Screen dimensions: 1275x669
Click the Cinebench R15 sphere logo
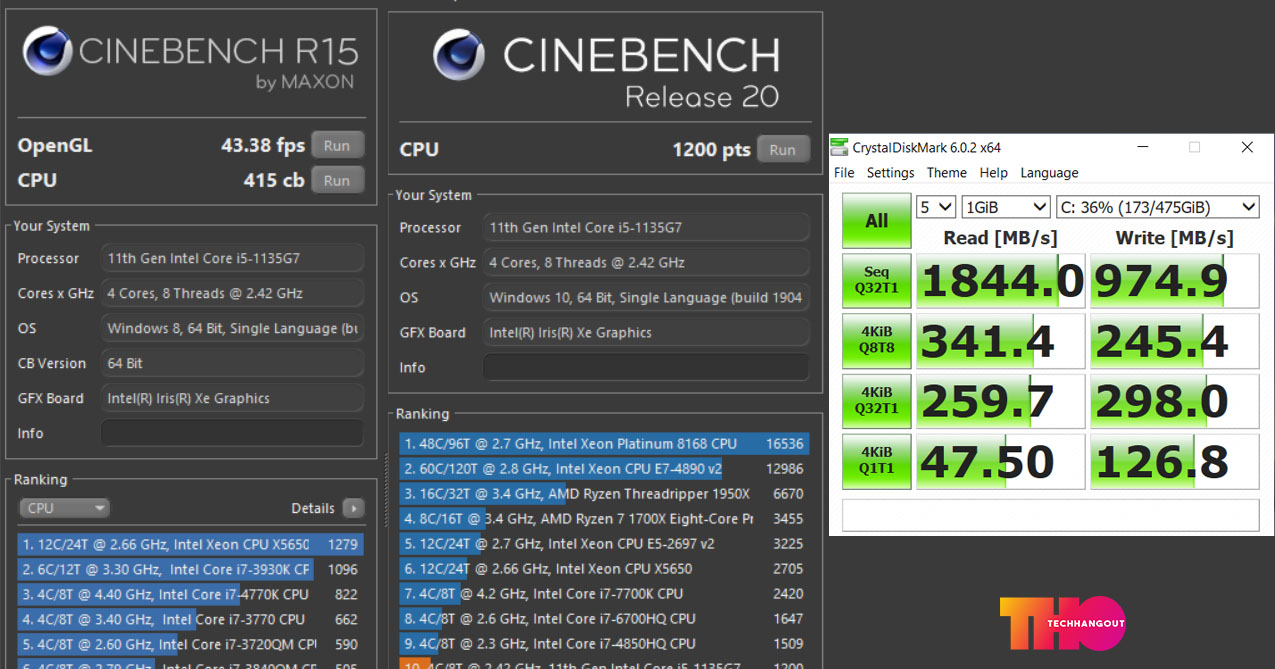tap(47, 52)
